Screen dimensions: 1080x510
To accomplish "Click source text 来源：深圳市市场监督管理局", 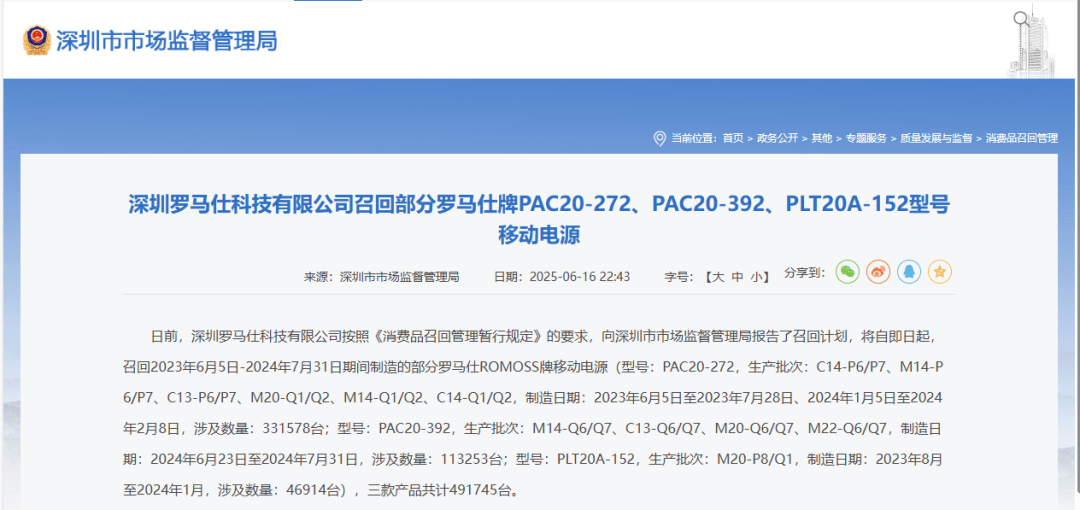I will pyautogui.click(x=382, y=277).
